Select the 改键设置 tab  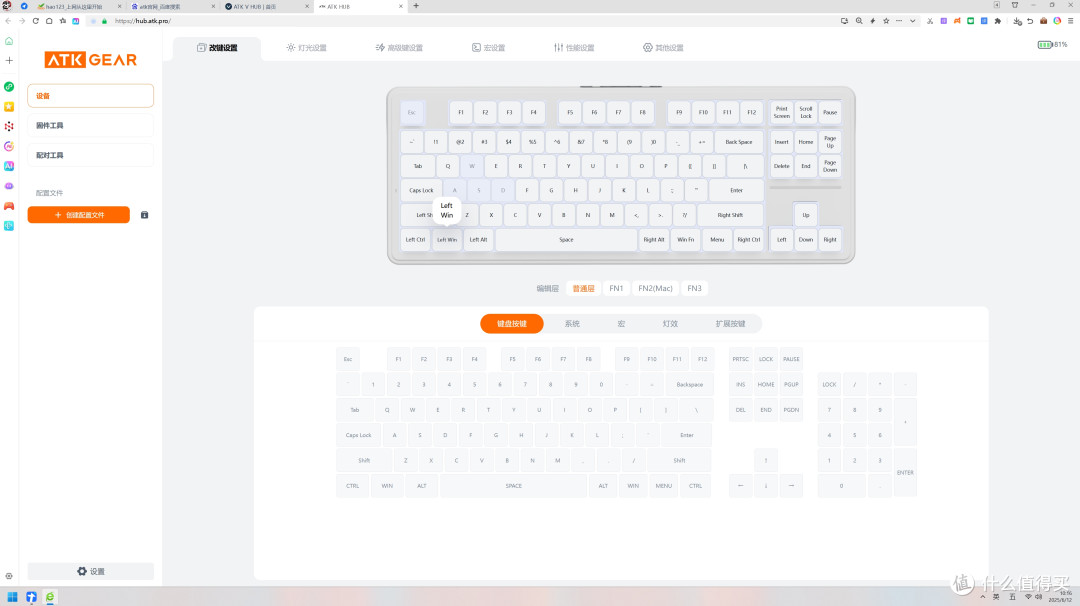click(x=217, y=48)
